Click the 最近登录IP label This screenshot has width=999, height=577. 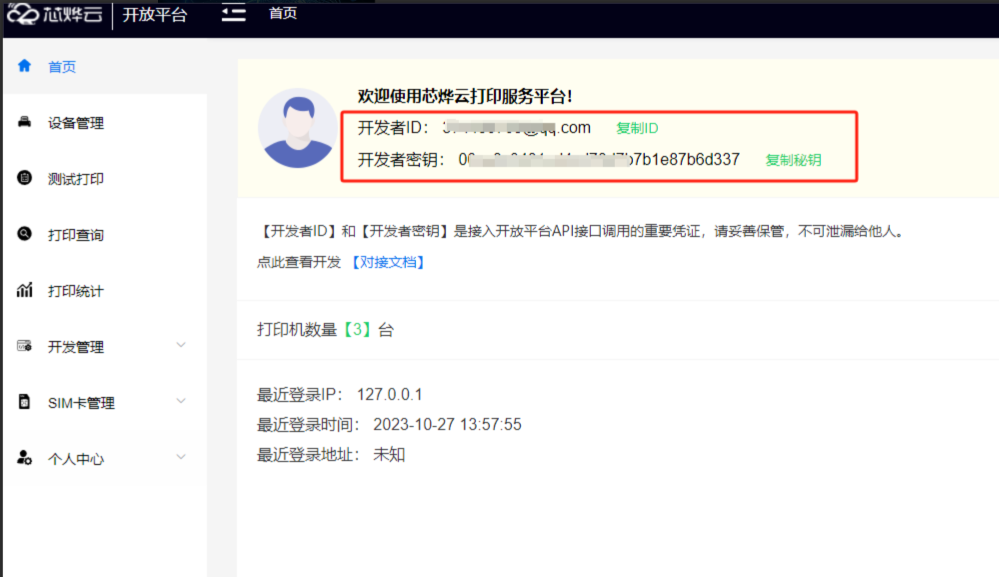(x=299, y=395)
